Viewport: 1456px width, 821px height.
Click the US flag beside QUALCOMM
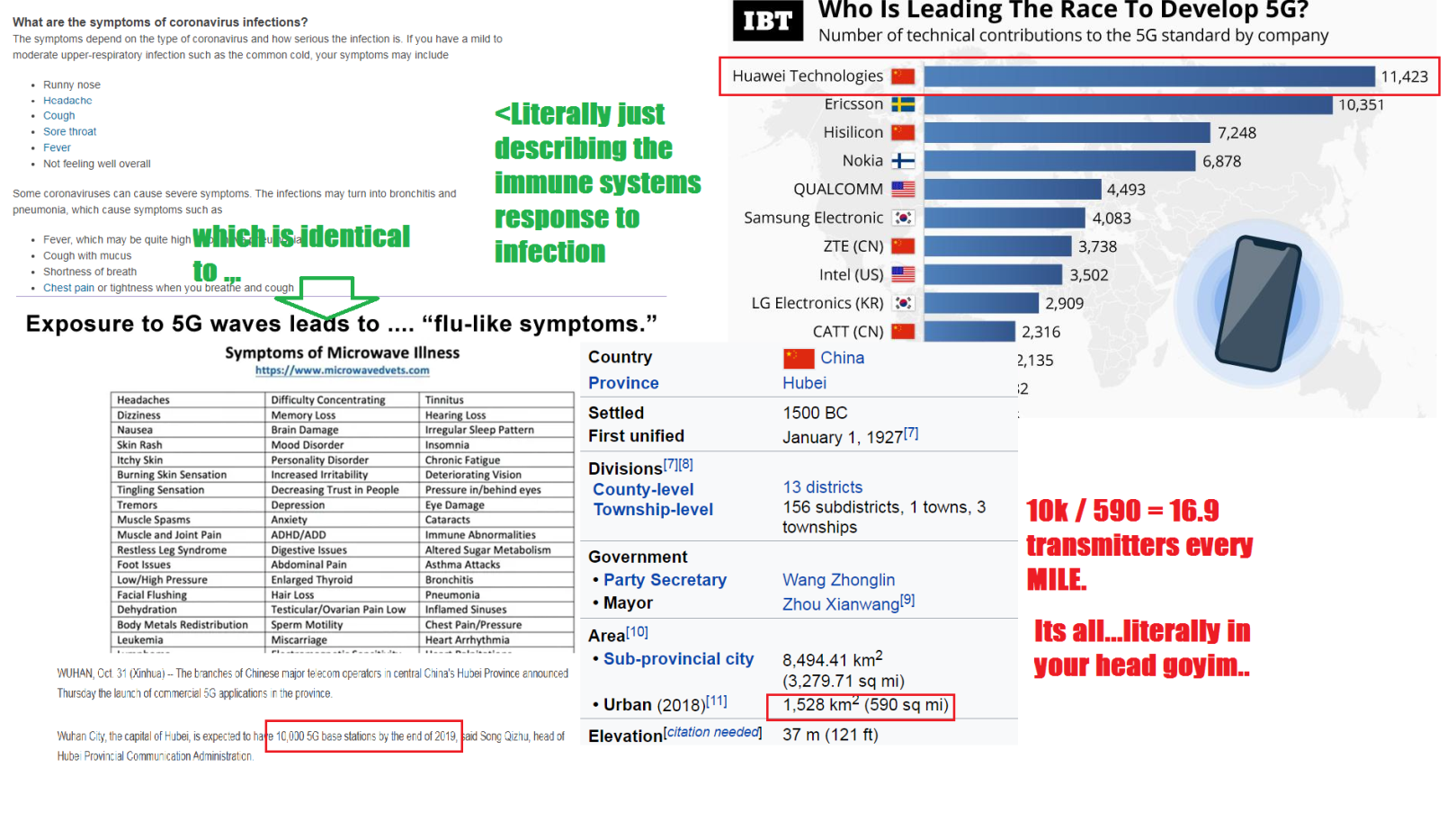click(x=903, y=190)
